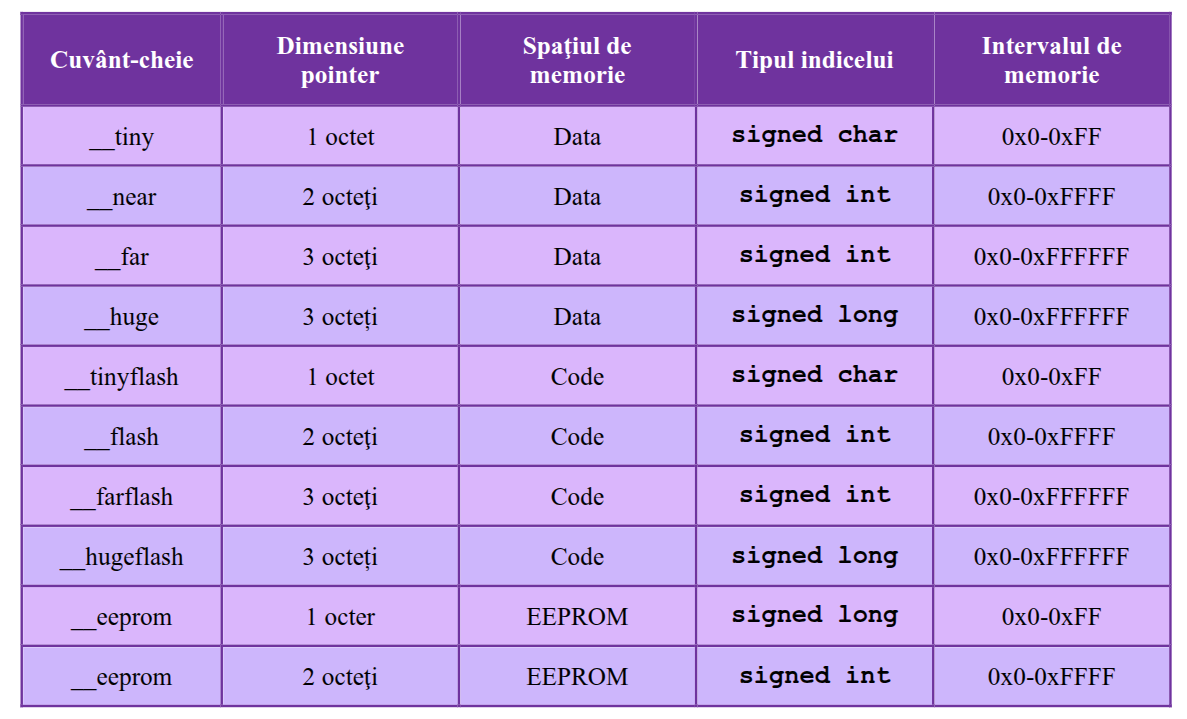
Task: Select the "Tipul indicelui" column header
Action: tap(814, 60)
